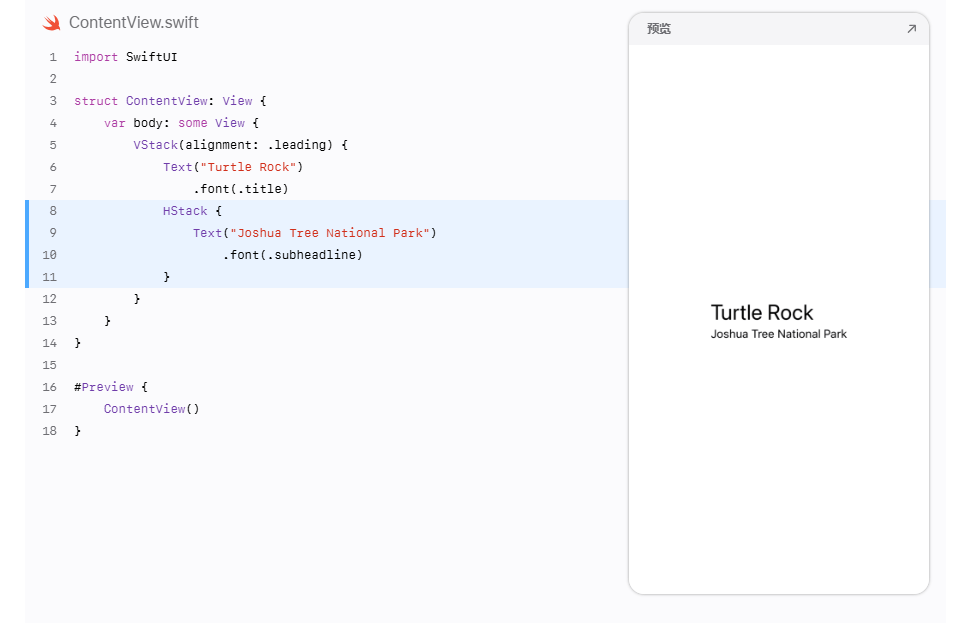This screenshot has width=954, height=623.
Task: Click Joshua Tree National Park preview text
Action: (x=779, y=334)
